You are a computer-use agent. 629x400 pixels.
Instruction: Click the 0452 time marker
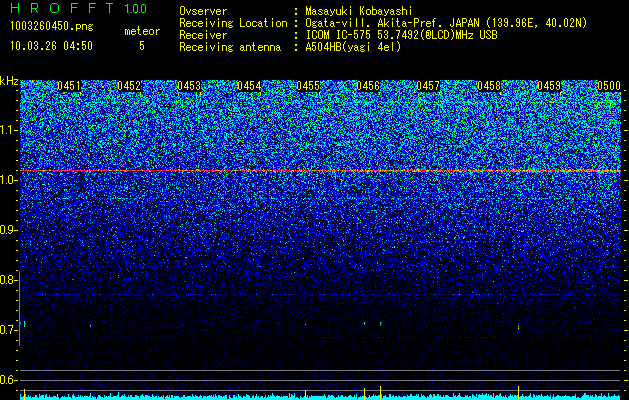coord(129,86)
